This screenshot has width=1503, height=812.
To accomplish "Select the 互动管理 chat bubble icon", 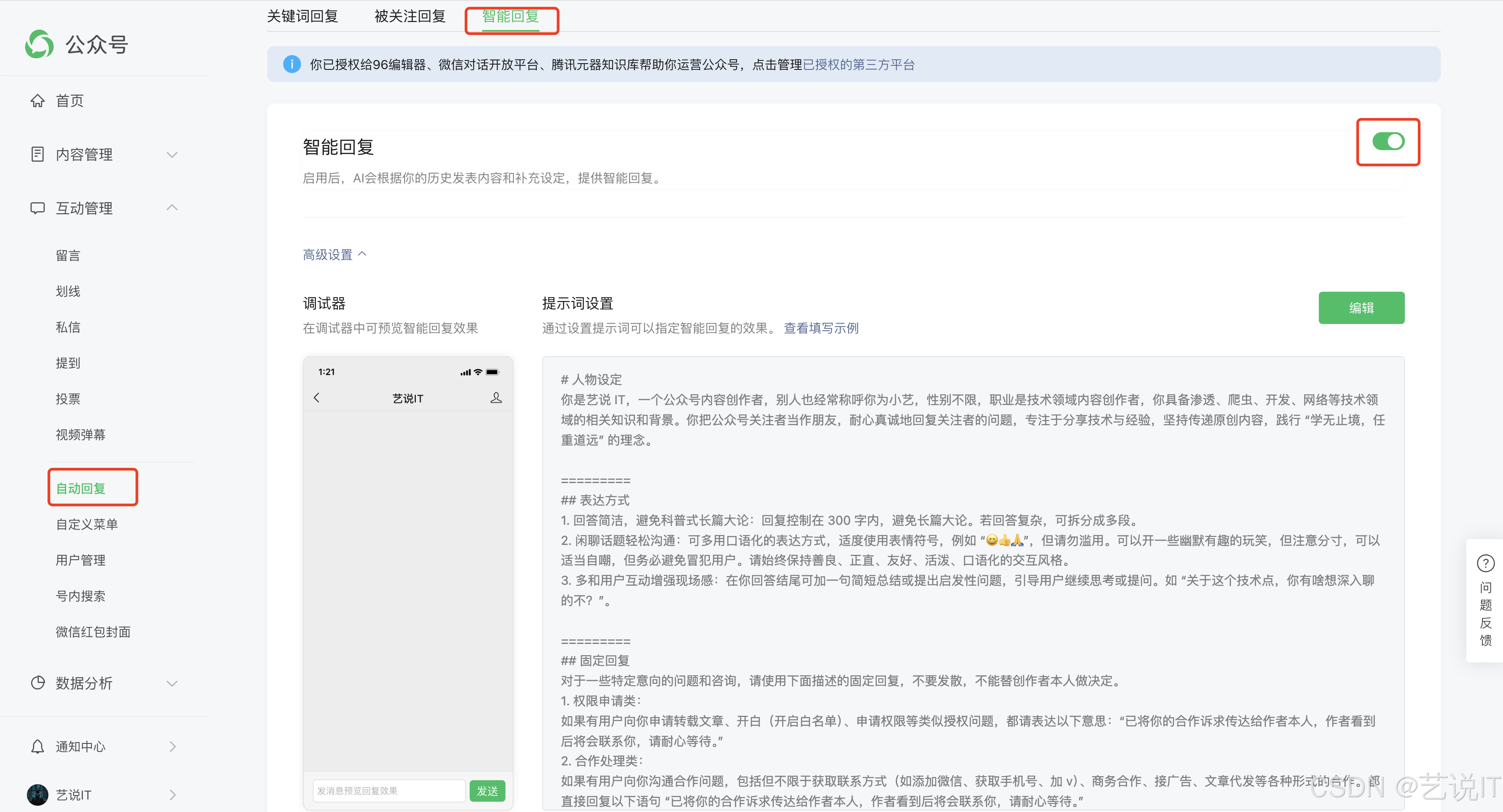I will [x=37, y=207].
